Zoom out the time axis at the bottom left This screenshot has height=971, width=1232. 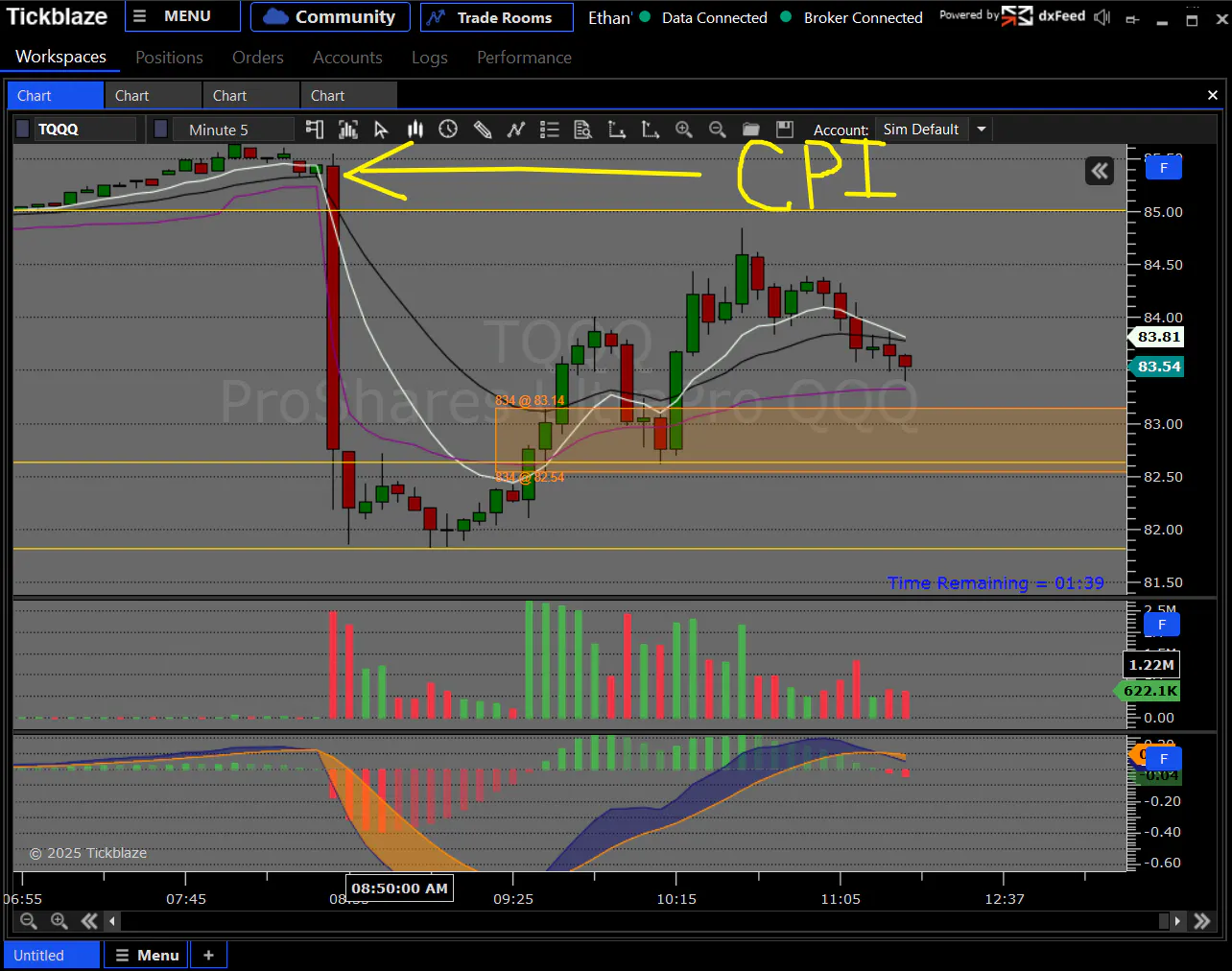[29, 921]
